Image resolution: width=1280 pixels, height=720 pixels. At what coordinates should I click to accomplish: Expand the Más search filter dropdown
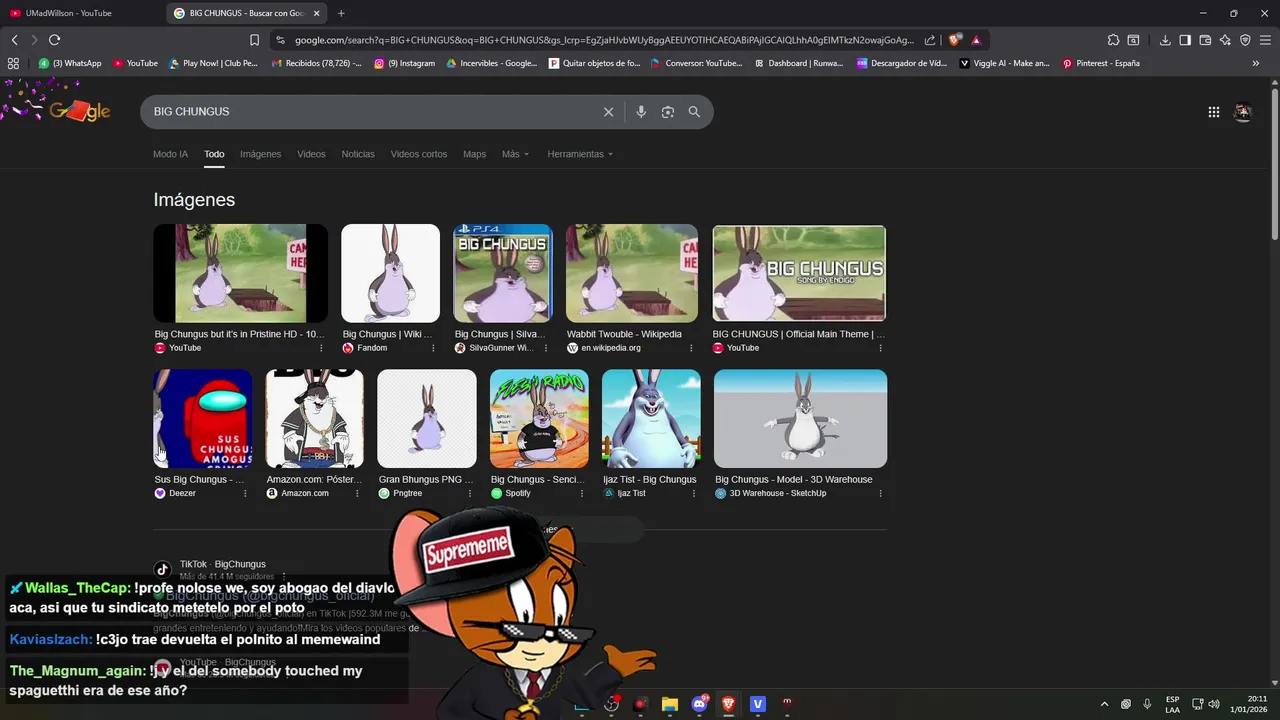coord(515,154)
